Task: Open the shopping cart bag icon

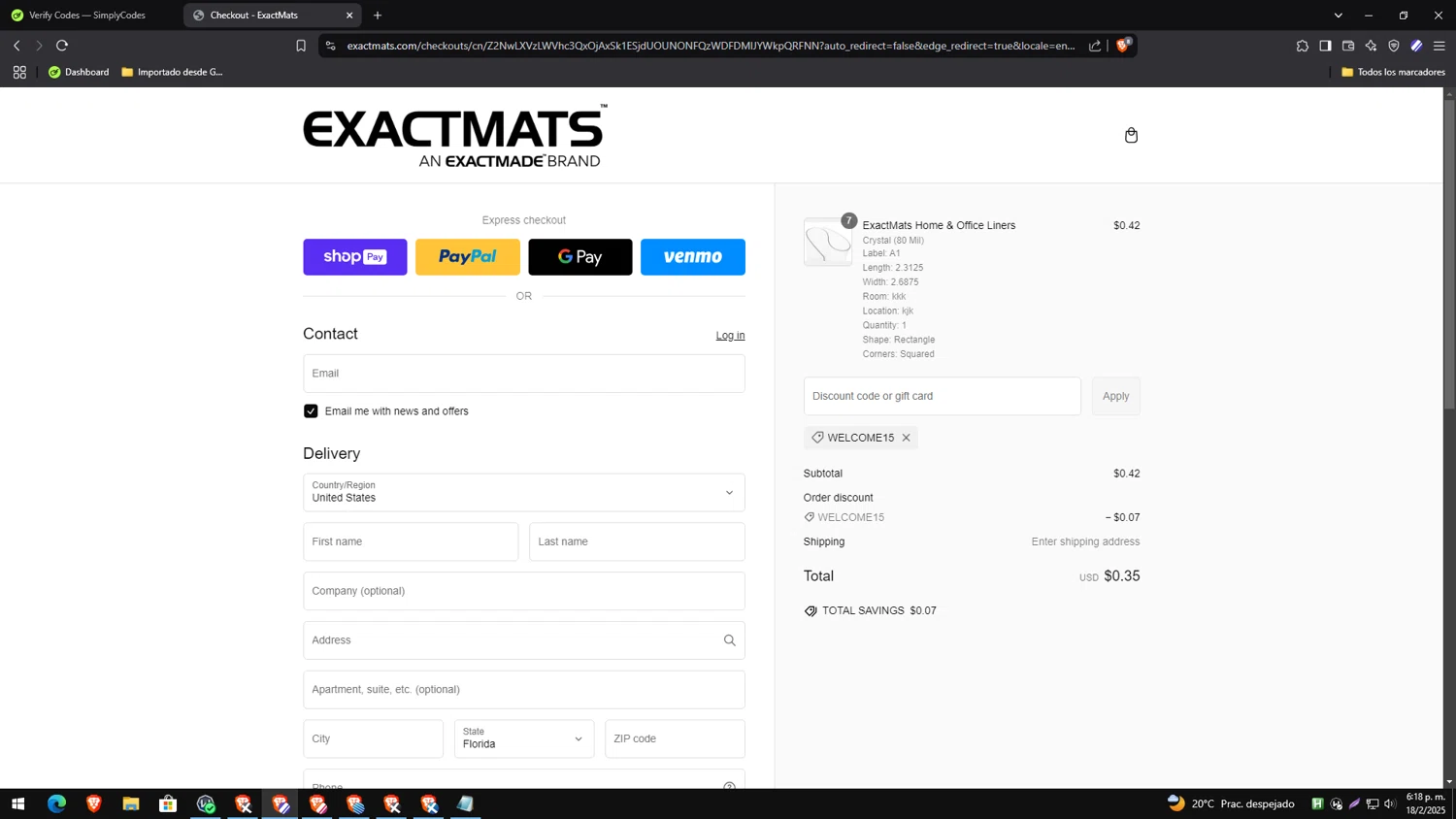Action: (x=1131, y=135)
